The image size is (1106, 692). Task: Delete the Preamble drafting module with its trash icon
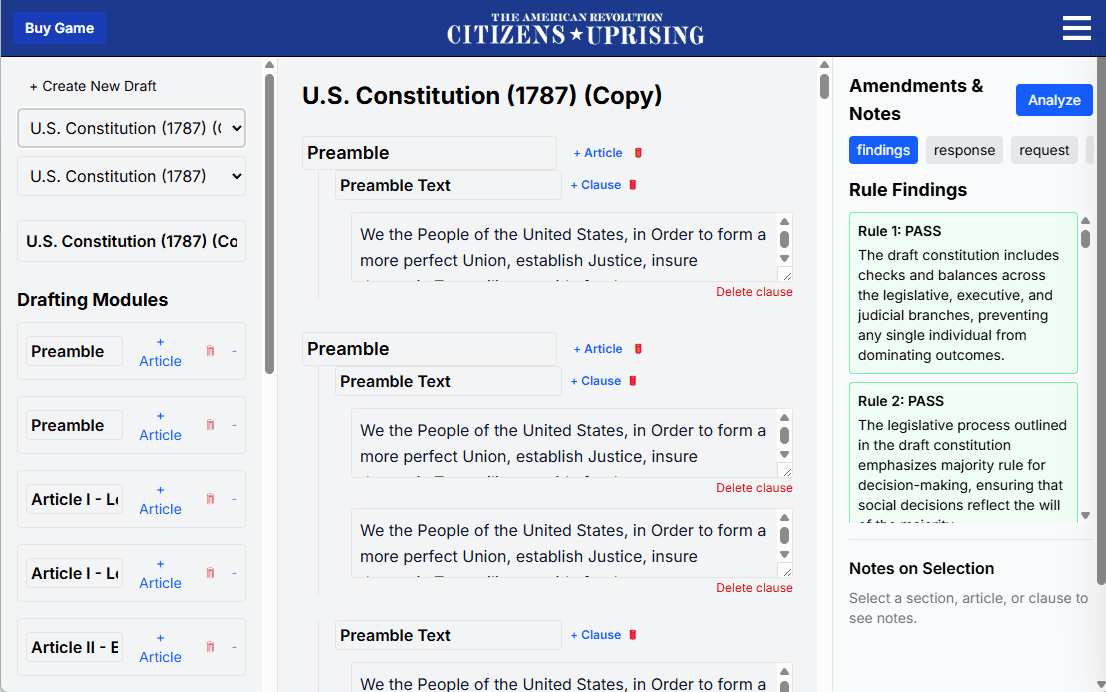pos(210,351)
